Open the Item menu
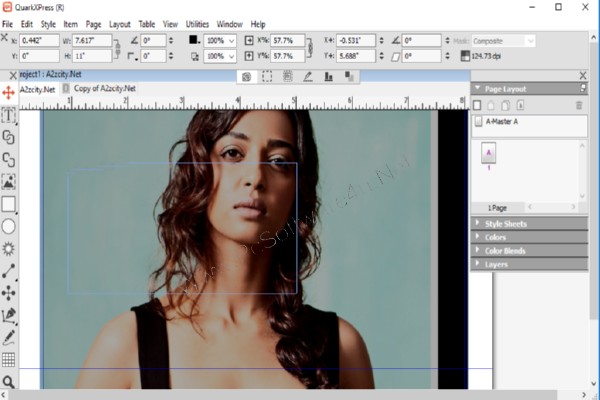Screen dimensions: 600x400 click(x=70, y=24)
